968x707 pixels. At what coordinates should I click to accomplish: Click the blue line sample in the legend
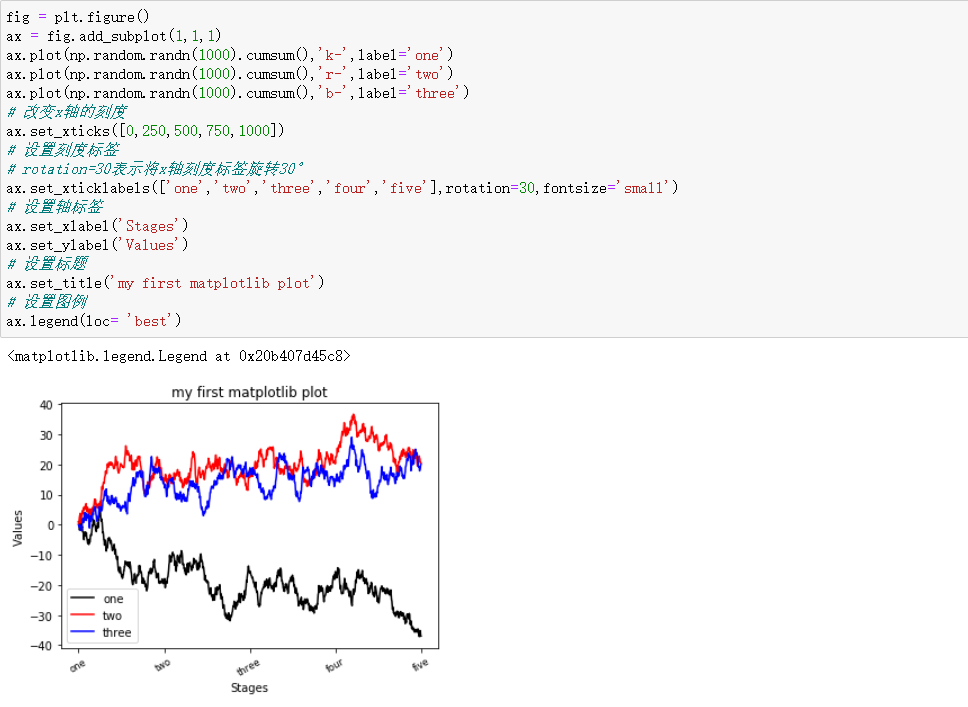tap(82, 632)
